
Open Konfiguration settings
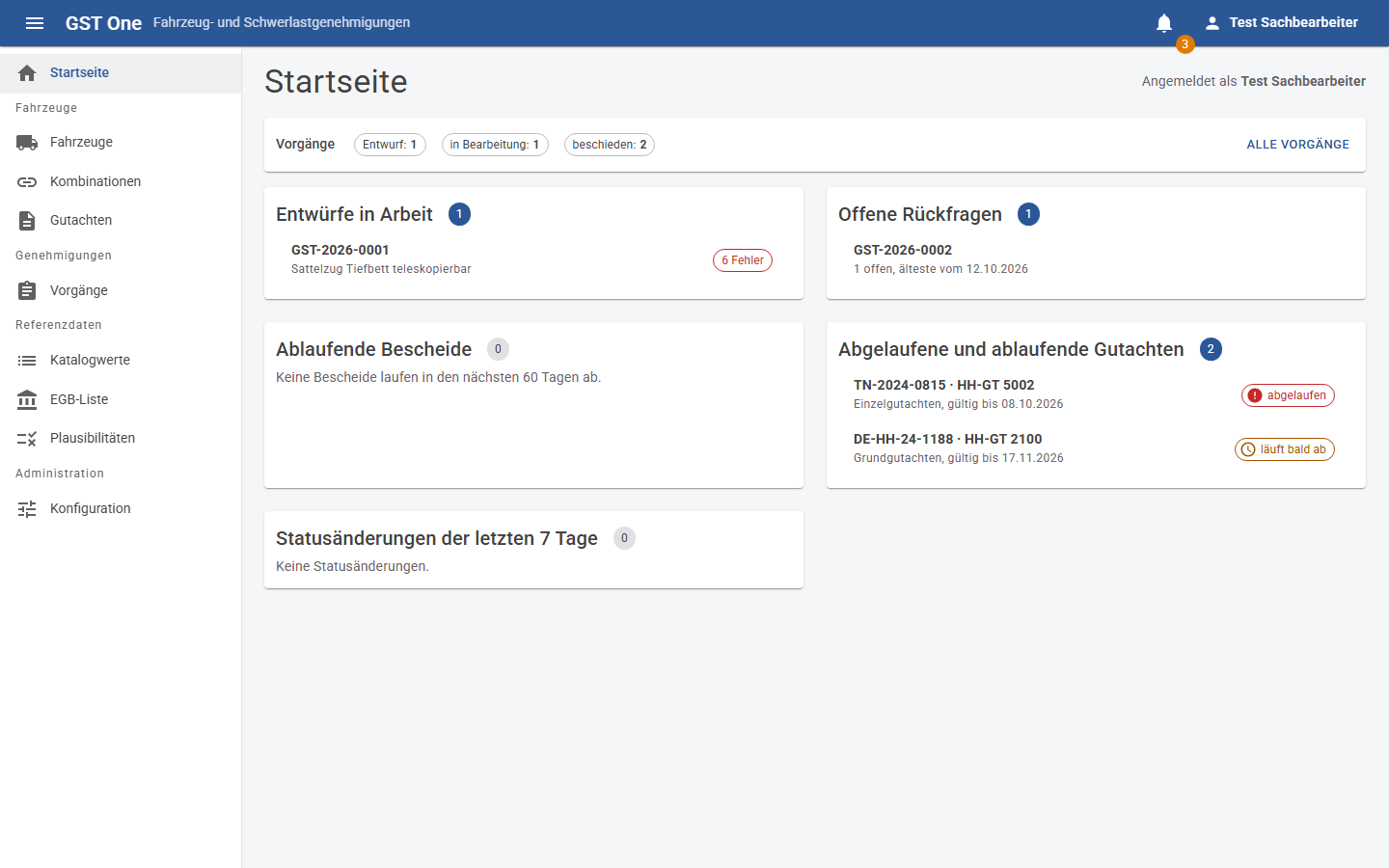[x=121, y=509]
